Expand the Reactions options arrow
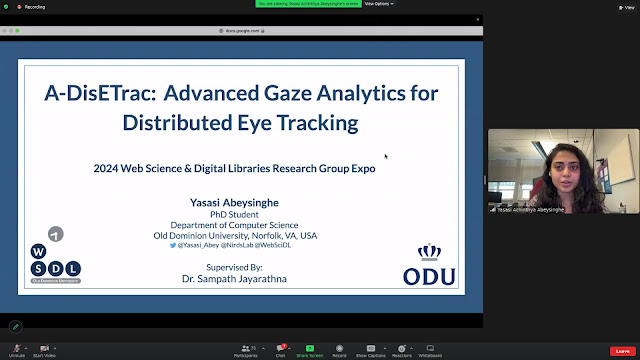Viewport: 640px width, 360px height. click(x=411, y=348)
